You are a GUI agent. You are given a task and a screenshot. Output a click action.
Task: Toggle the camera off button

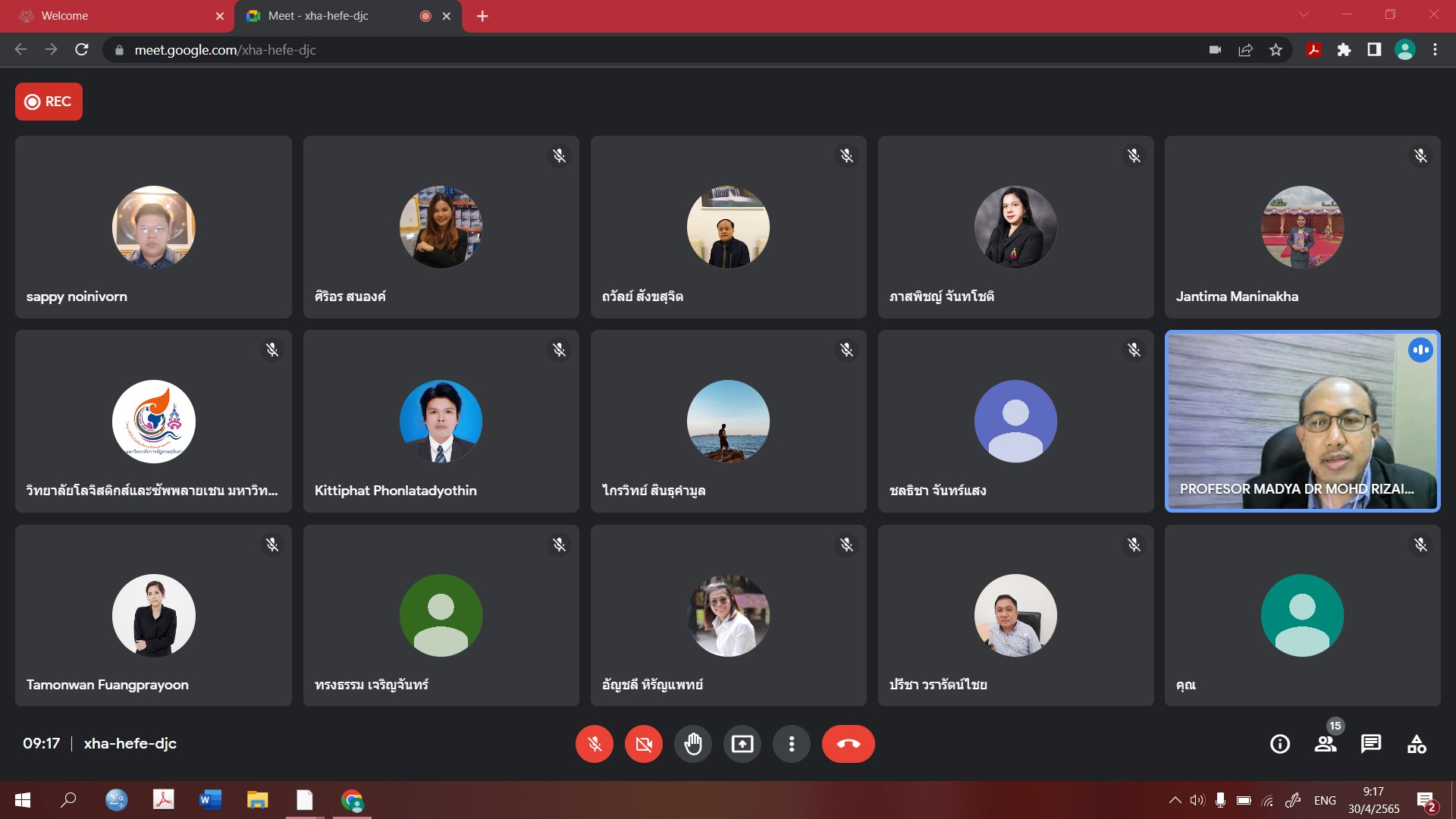click(643, 744)
